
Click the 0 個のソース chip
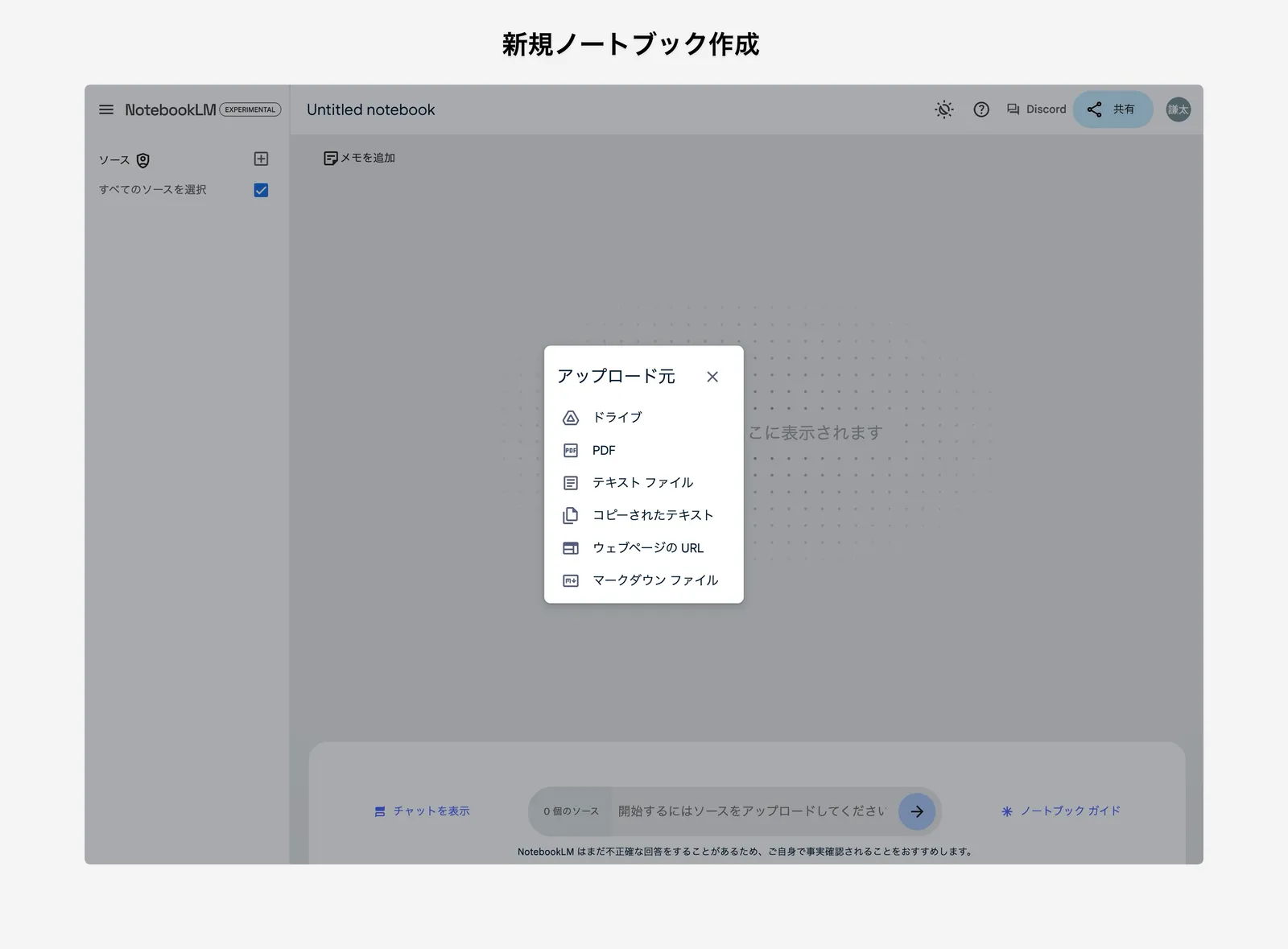click(571, 811)
